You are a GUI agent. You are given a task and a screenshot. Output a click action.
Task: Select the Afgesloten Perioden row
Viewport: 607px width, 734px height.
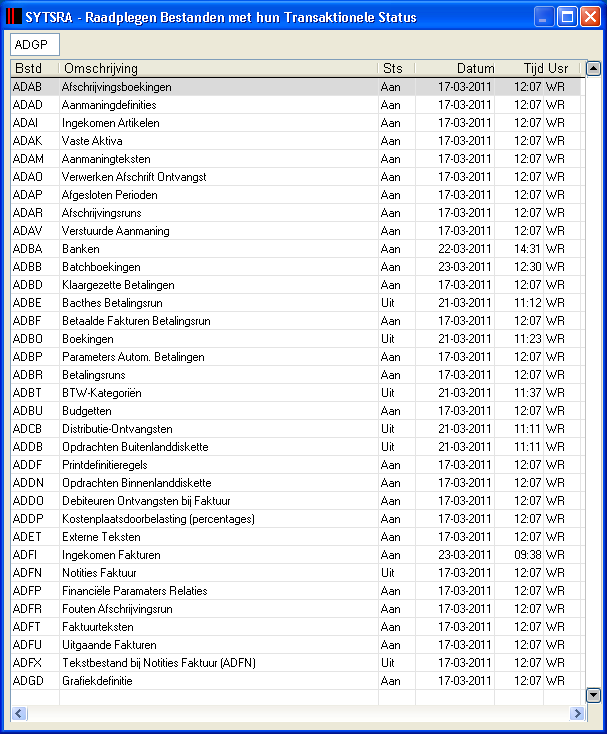(x=296, y=195)
